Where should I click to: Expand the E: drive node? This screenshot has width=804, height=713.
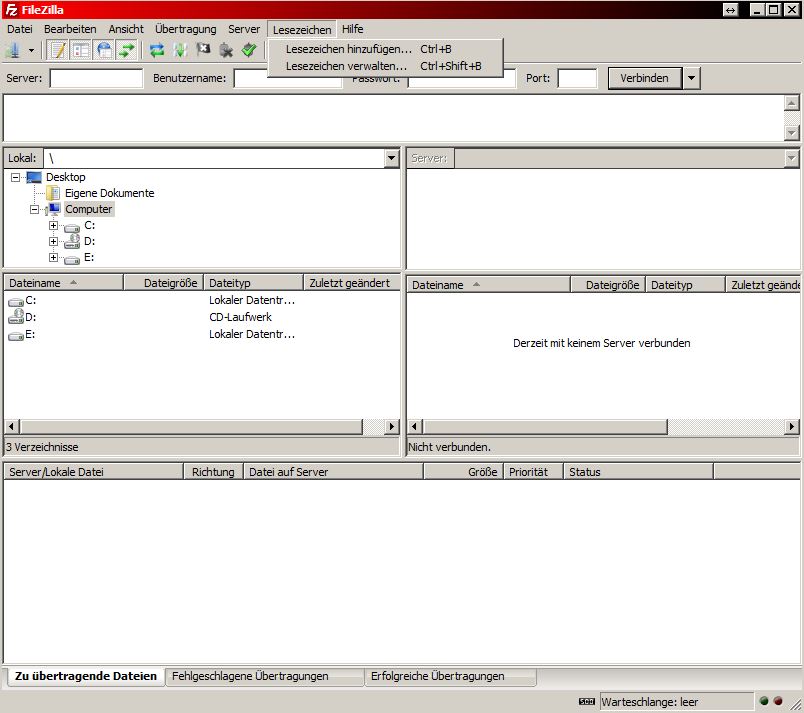[53, 257]
